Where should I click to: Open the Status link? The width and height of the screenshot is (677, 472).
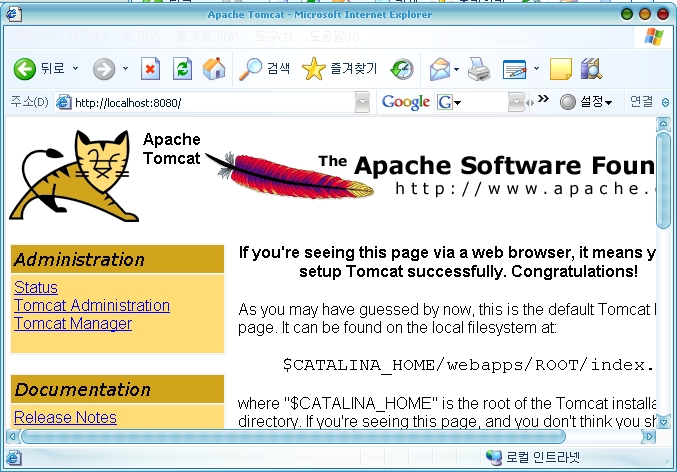(36, 288)
